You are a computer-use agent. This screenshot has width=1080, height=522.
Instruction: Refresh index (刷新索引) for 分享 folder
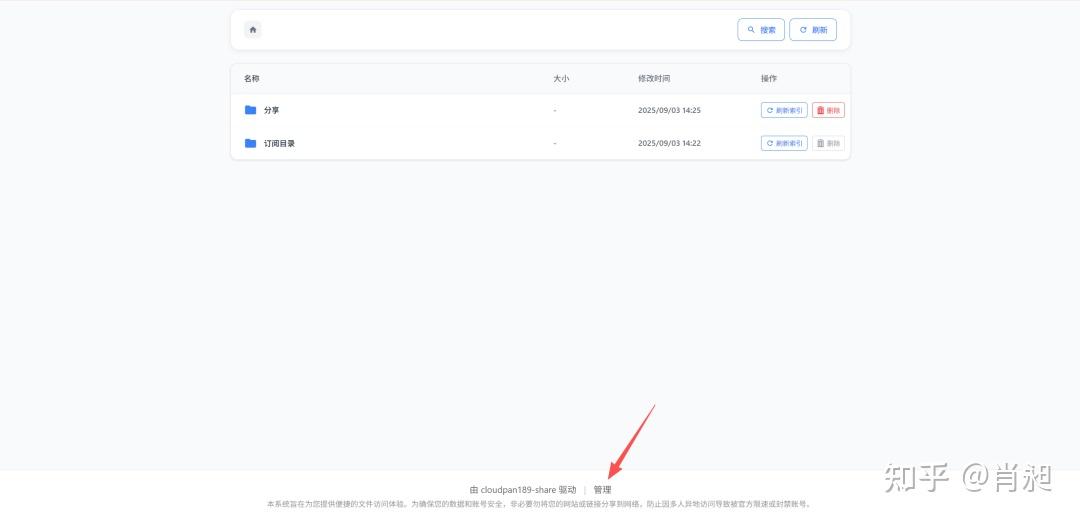pyautogui.click(x=784, y=110)
